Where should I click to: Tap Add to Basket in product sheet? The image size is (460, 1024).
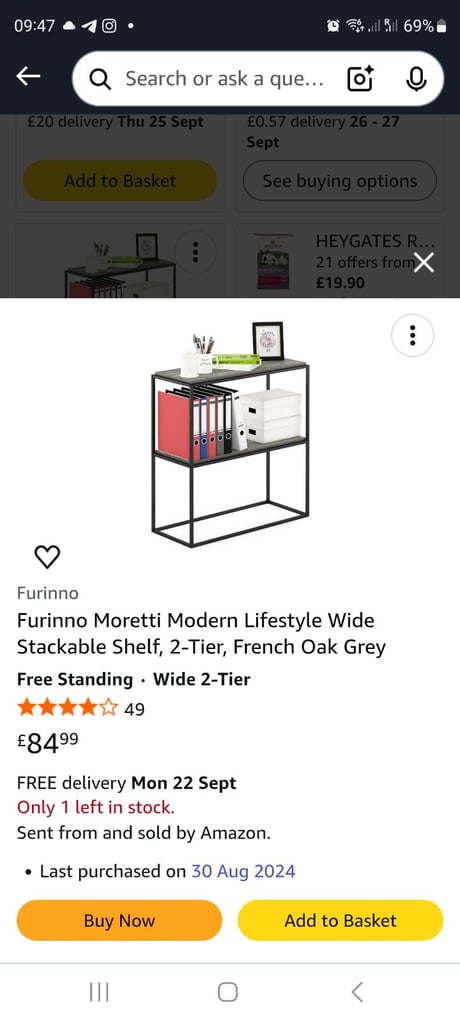click(x=340, y=920)
